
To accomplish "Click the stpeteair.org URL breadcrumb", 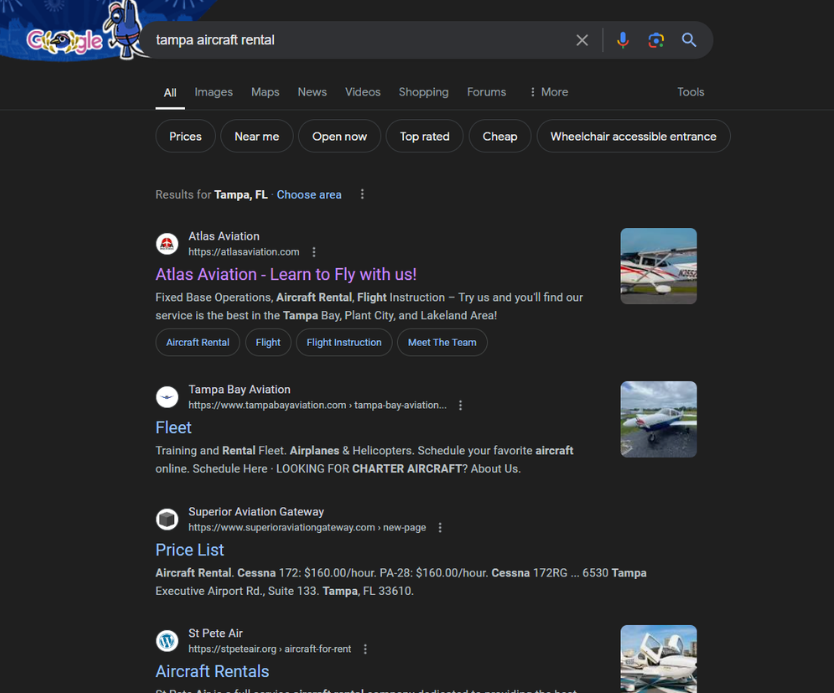I will [270, 649].
